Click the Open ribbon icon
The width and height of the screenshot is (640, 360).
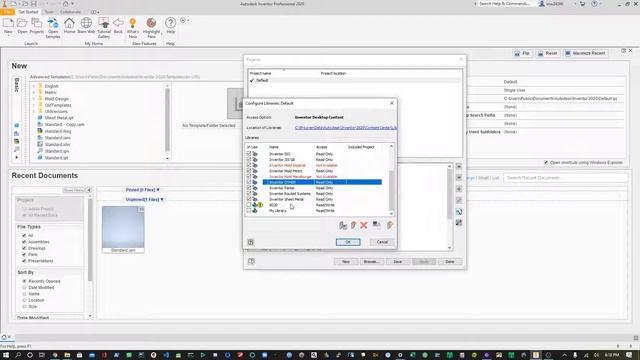pyautogui.click(x=22, y=23)
